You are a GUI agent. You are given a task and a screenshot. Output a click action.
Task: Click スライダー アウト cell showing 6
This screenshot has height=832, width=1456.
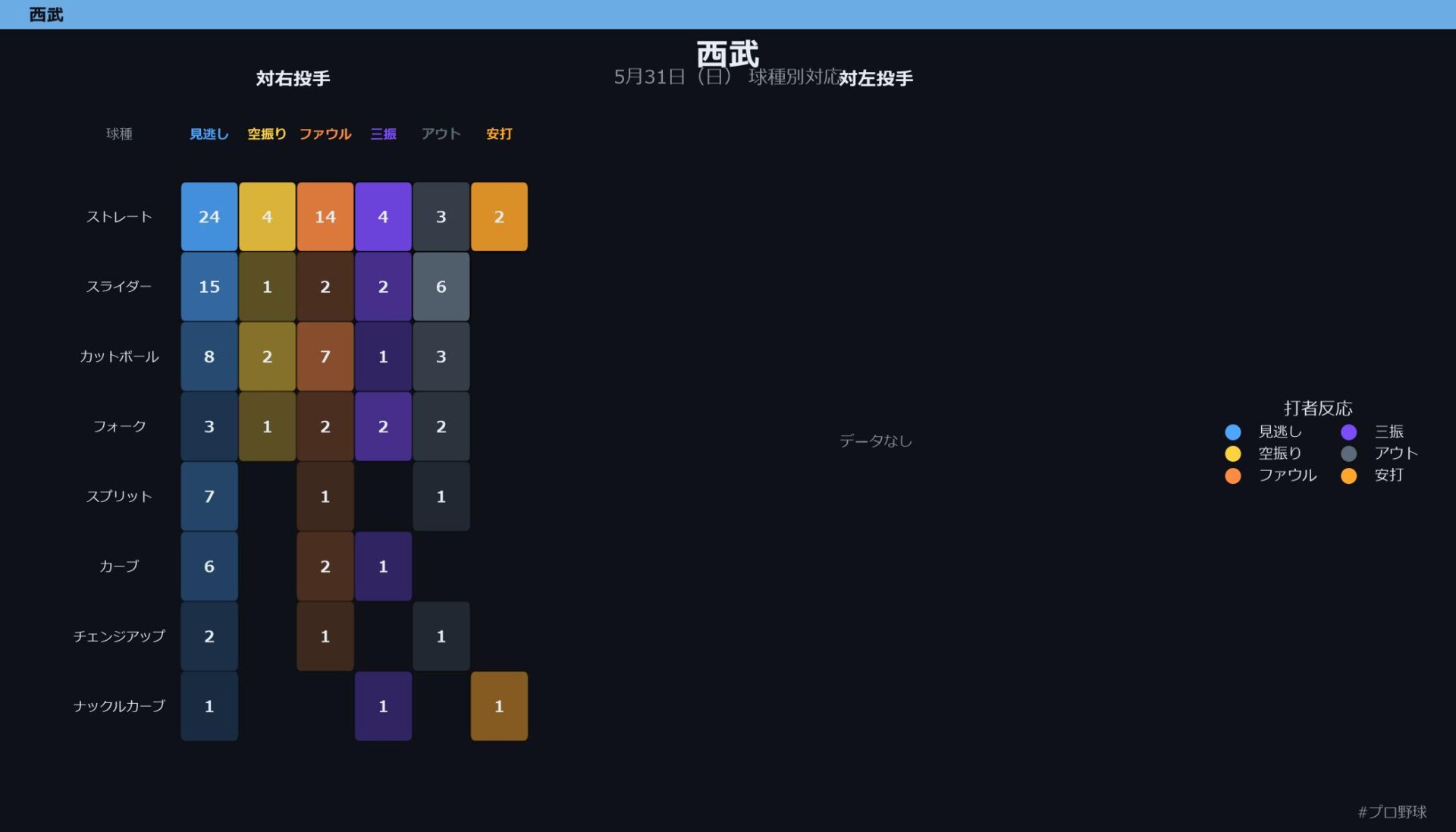click(441, 287)
